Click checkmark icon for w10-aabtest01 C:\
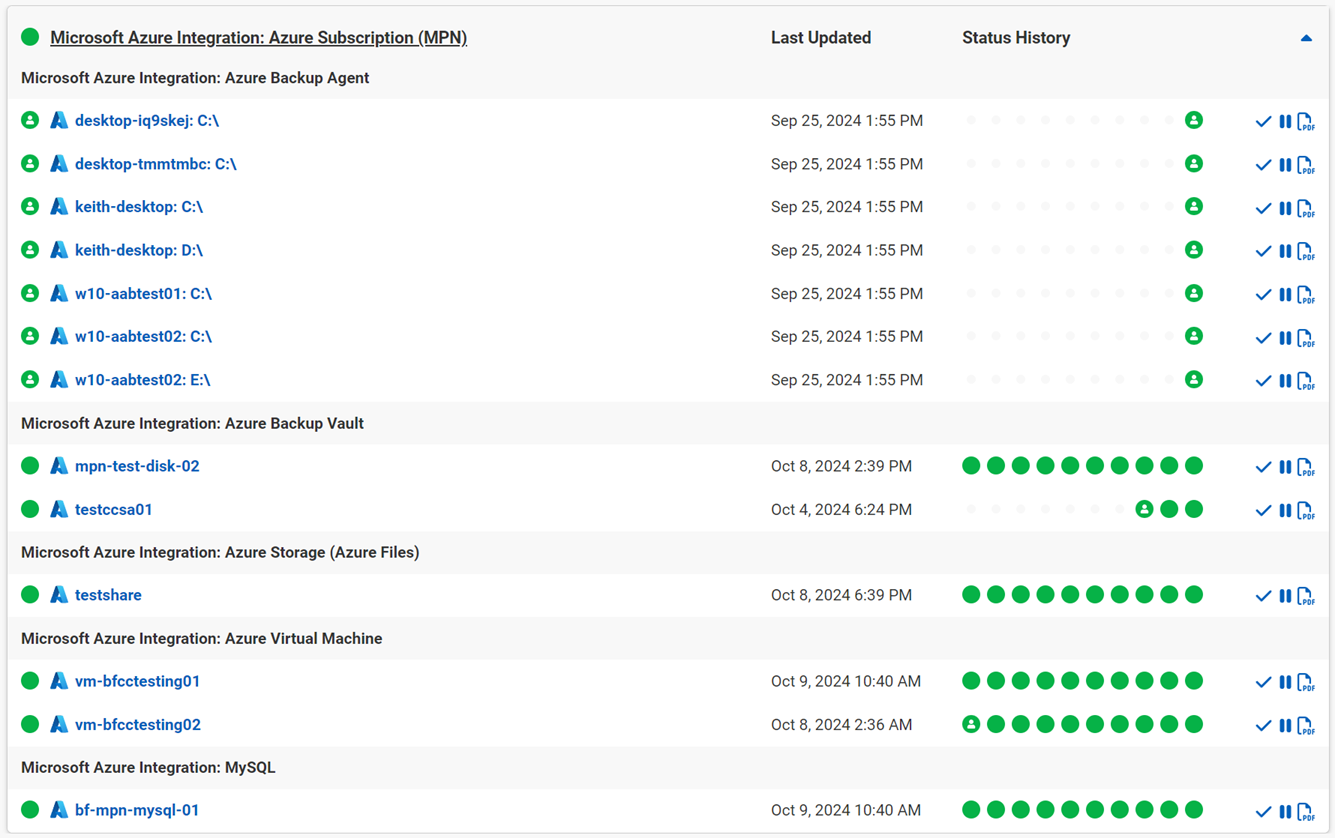The width and height of the screenshot is (1335, 838). [1263, 295]
